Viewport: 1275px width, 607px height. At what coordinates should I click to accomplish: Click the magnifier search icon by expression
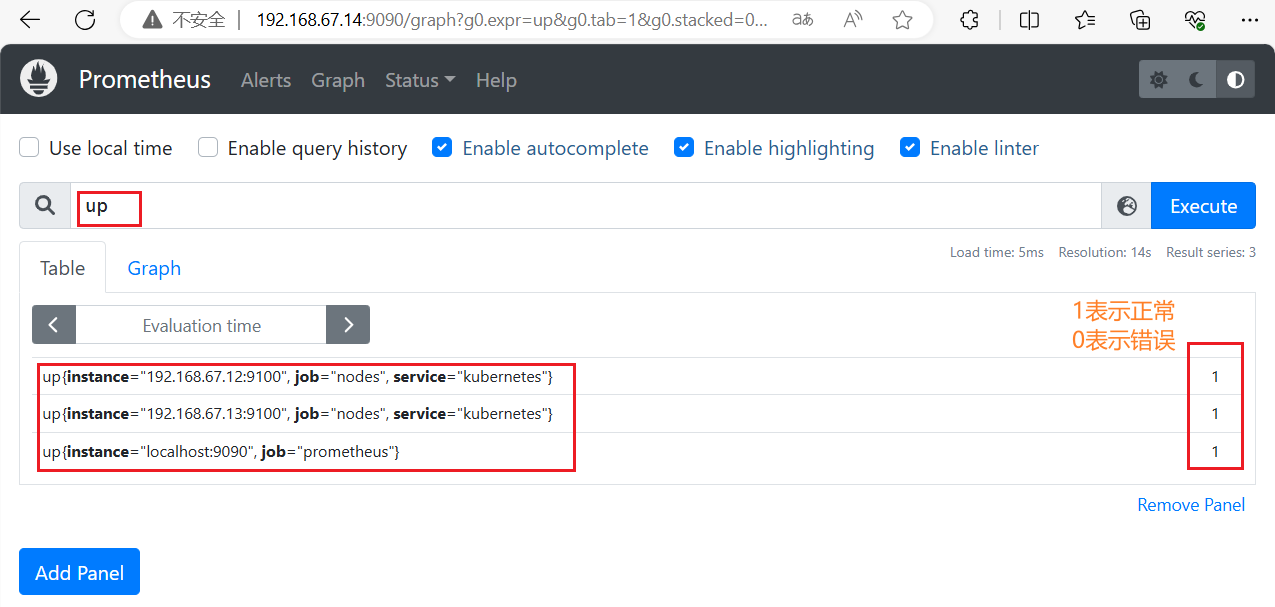click(45, 206)
